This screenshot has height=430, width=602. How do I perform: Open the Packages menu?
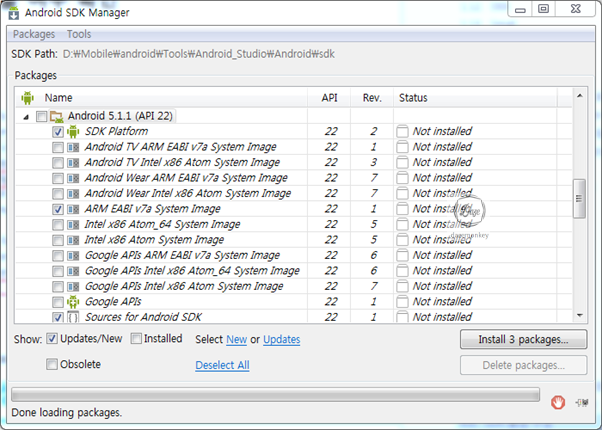[x=34, y=34]
